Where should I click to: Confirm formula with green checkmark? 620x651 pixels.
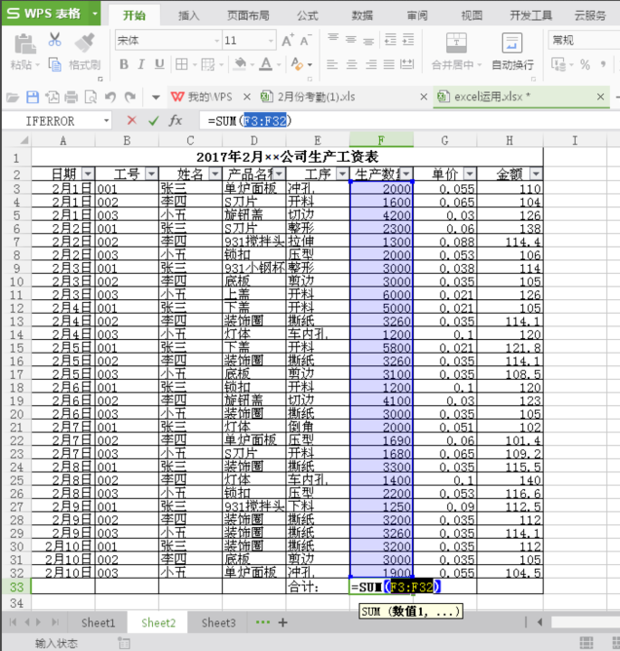152,120
